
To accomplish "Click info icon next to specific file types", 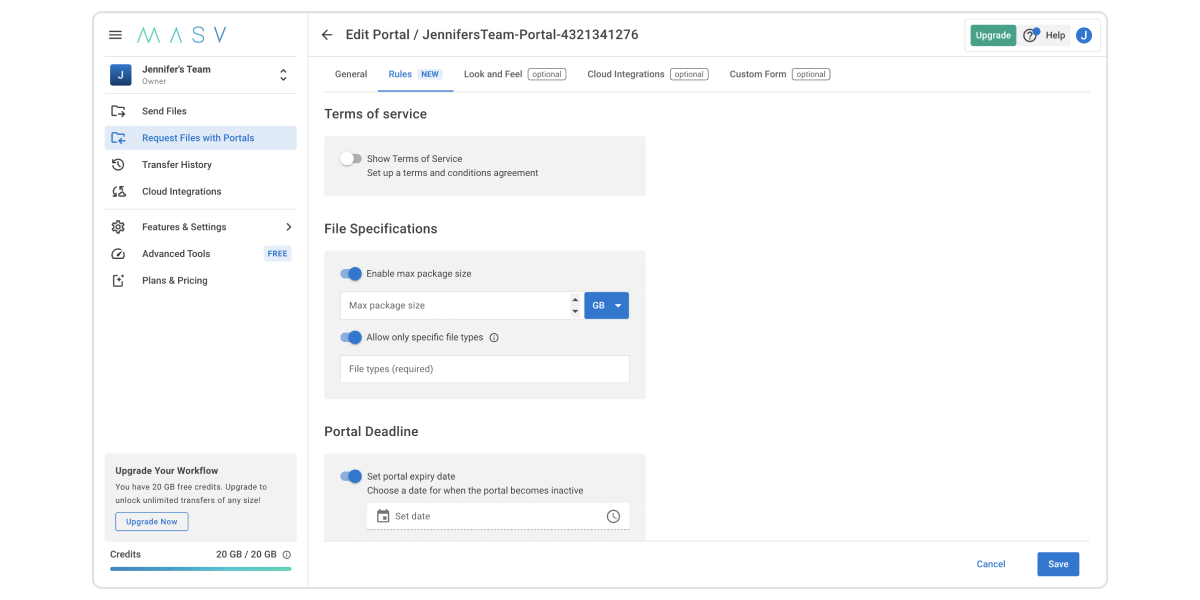I will (494, 338).
